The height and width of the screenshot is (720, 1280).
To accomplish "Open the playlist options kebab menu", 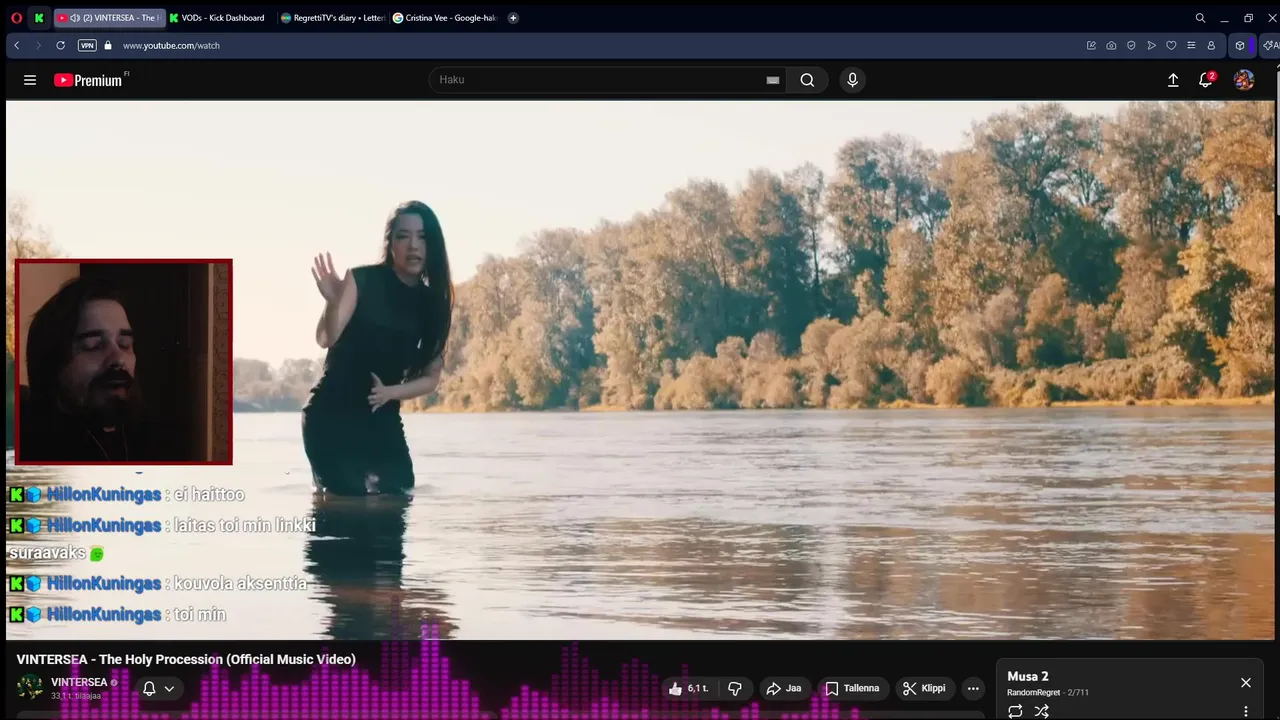I will point(1246,711).
